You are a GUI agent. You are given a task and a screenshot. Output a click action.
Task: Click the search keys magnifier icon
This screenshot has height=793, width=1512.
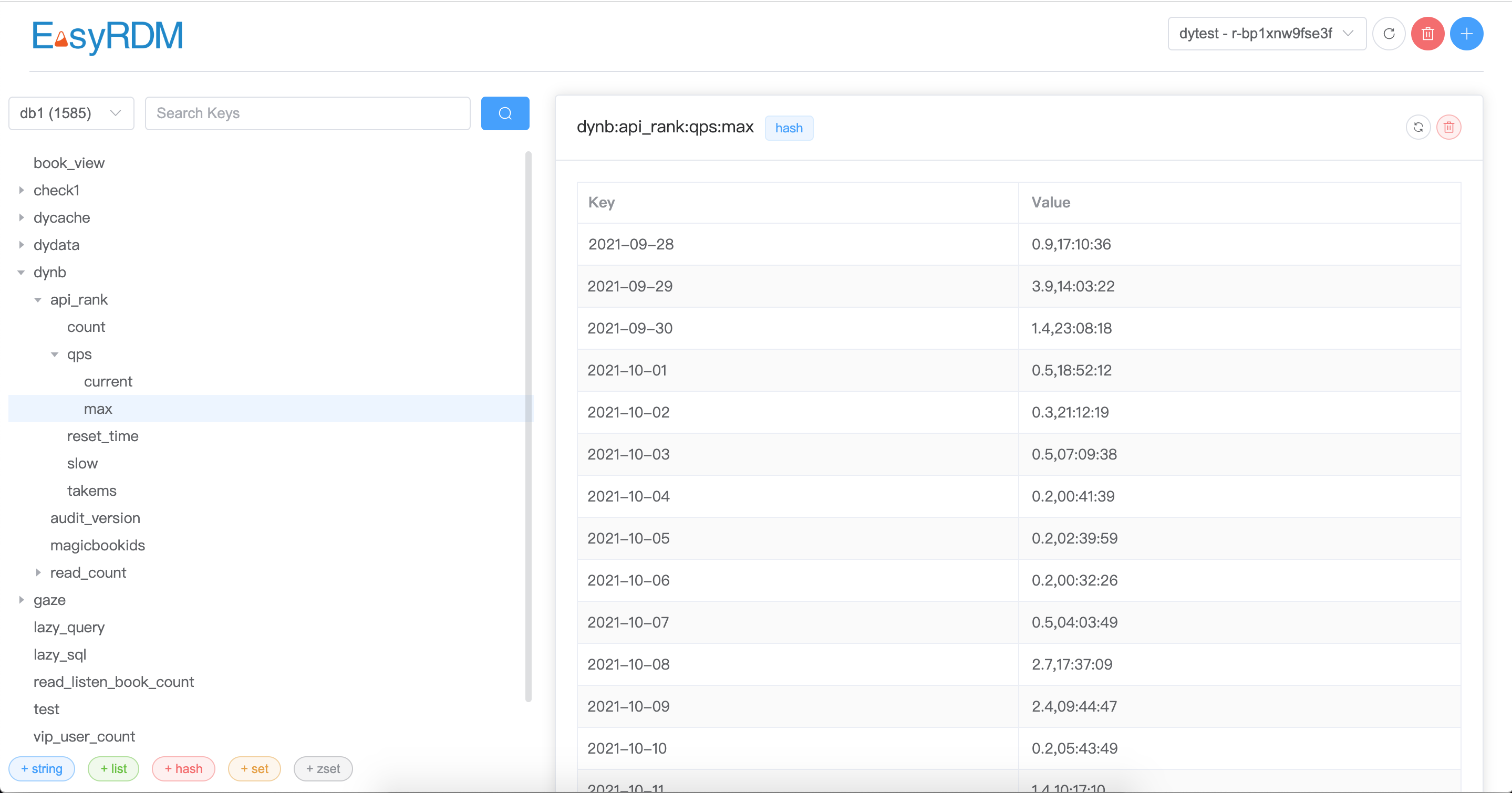point(505,112)
